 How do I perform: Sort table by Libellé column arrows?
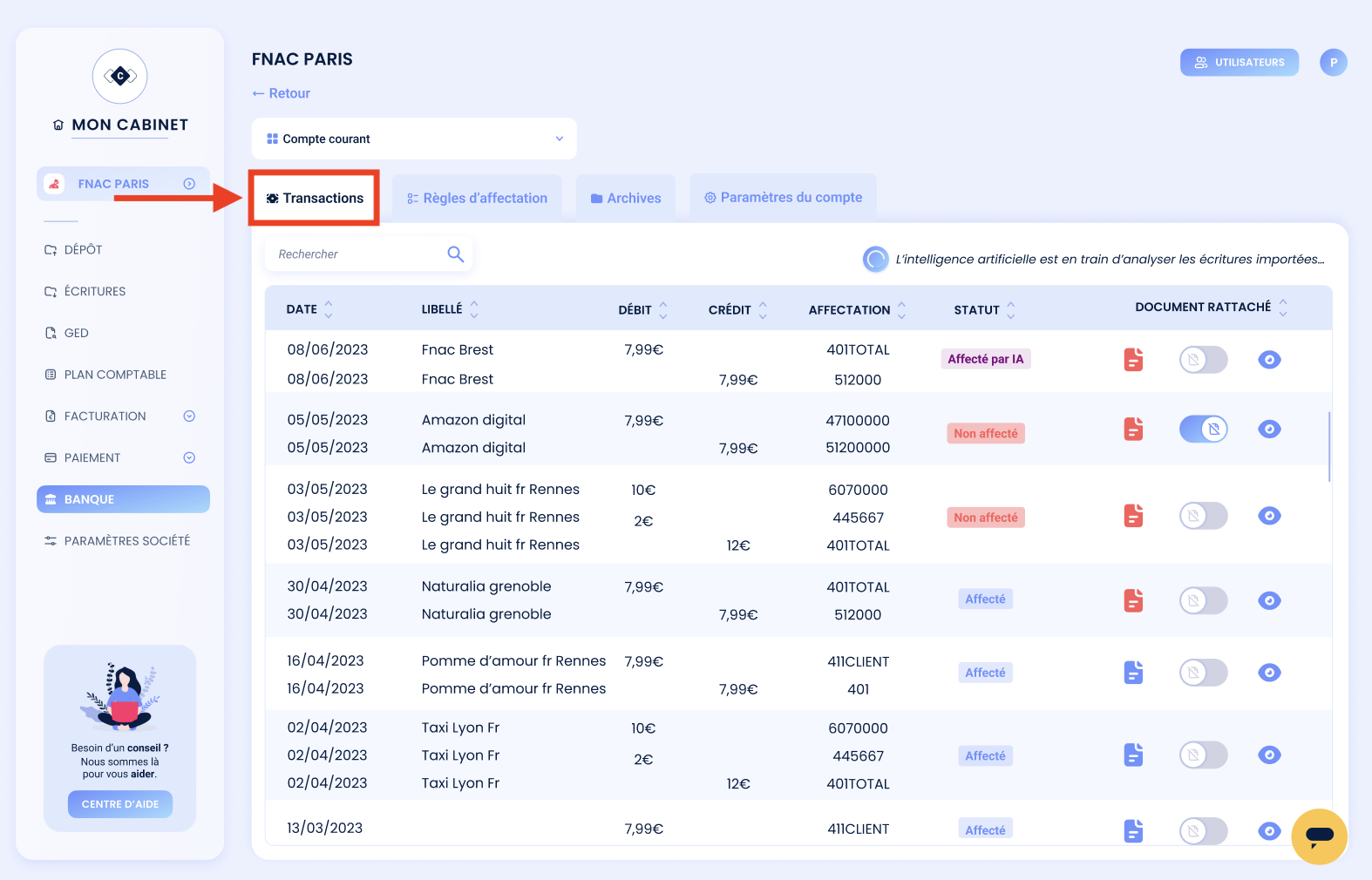point(474,309)
